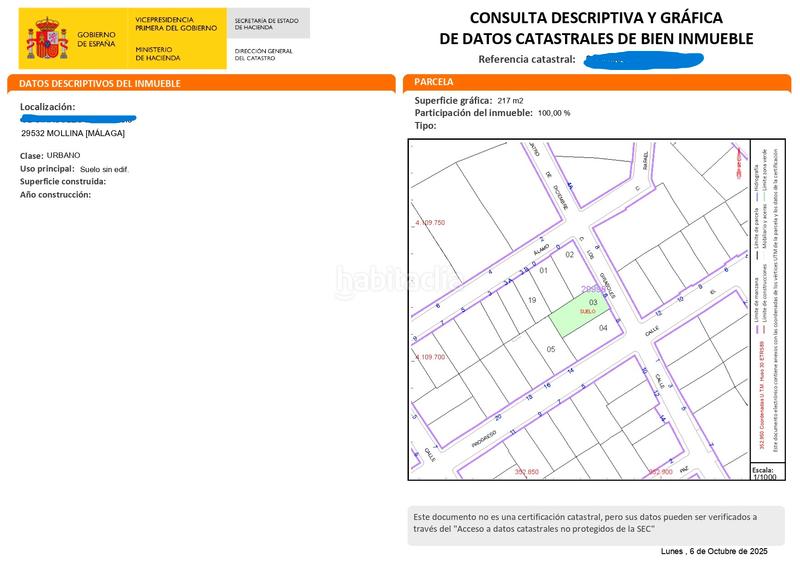Click 'Participación del inmueble:' label
Screen dimensions: 800x565
point(473,113)
